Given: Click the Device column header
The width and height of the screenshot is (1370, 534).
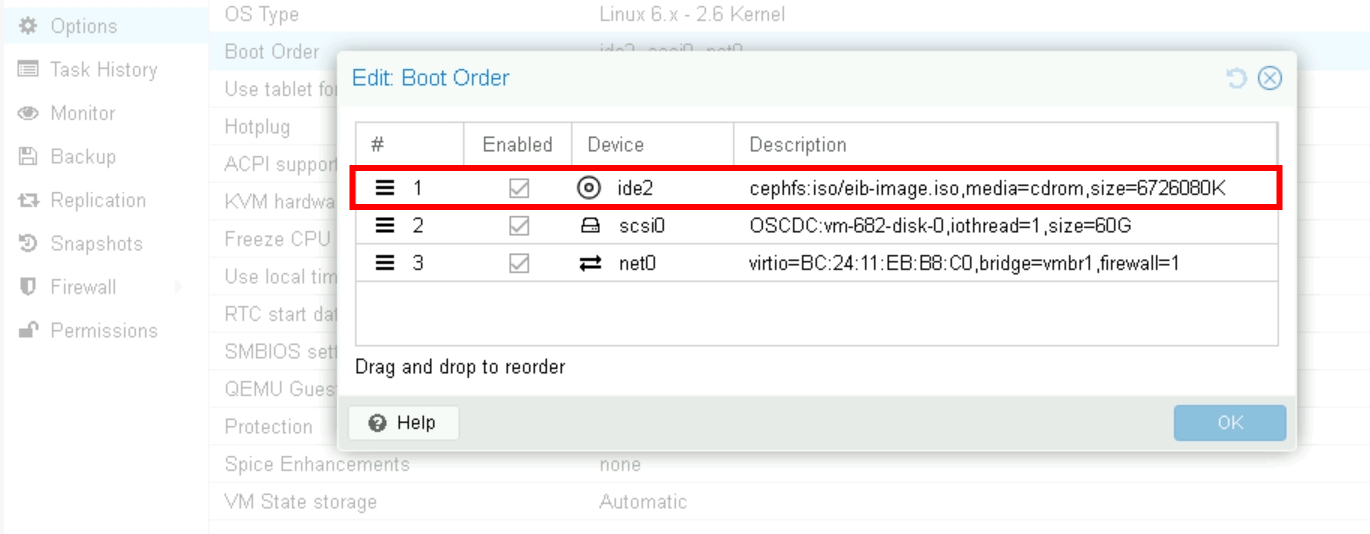Looking at the screenshot, I should (x=652, y=145).
